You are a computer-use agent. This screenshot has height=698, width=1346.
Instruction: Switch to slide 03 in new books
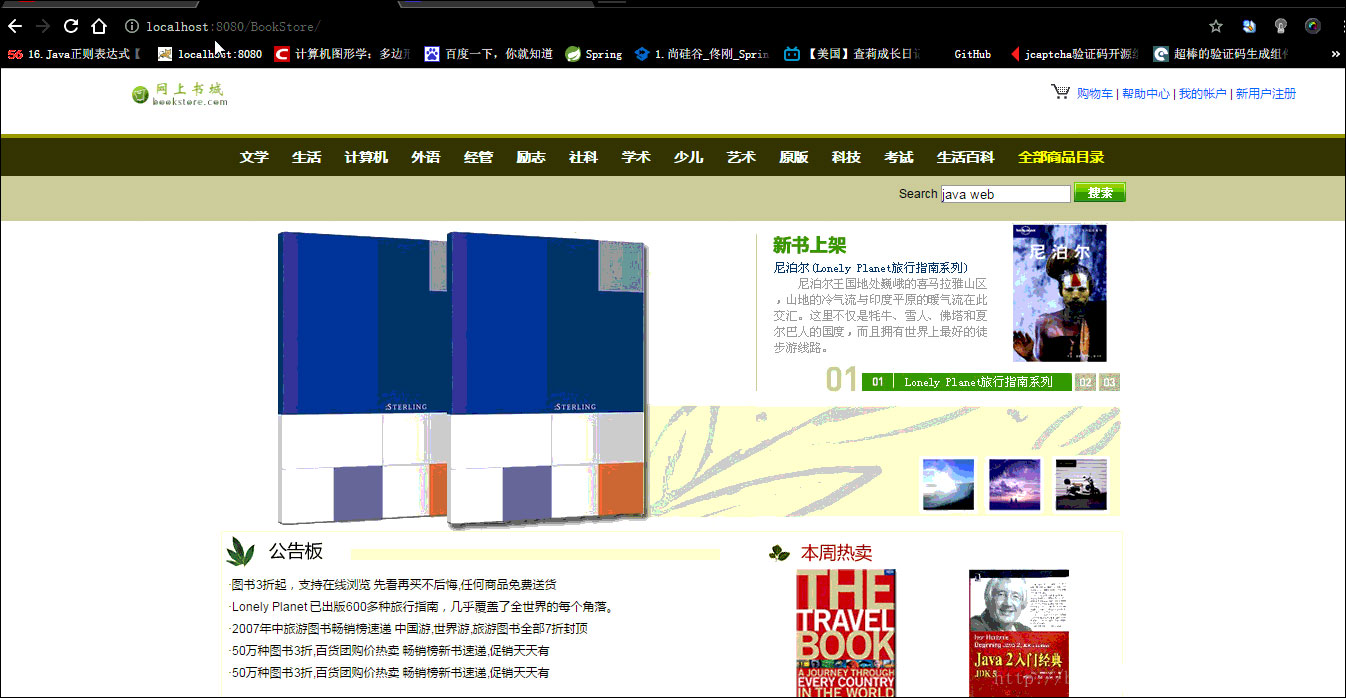(x=1109, y=382)
